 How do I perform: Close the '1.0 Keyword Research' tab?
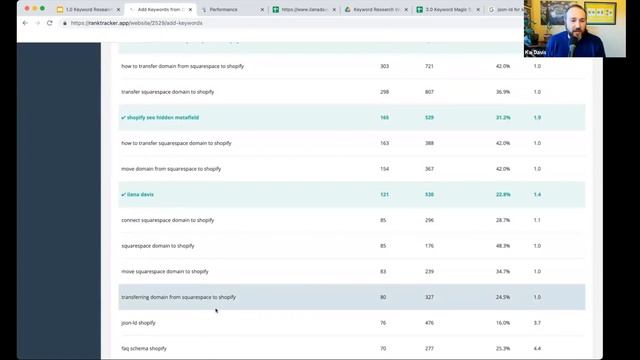pyautogui.click(x=118, y=9)
